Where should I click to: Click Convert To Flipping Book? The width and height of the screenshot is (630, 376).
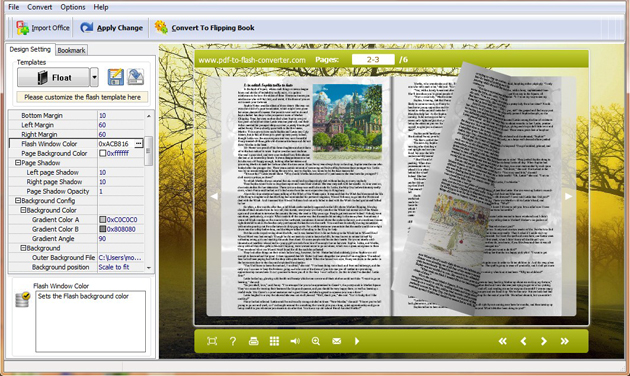coord(205,28)
